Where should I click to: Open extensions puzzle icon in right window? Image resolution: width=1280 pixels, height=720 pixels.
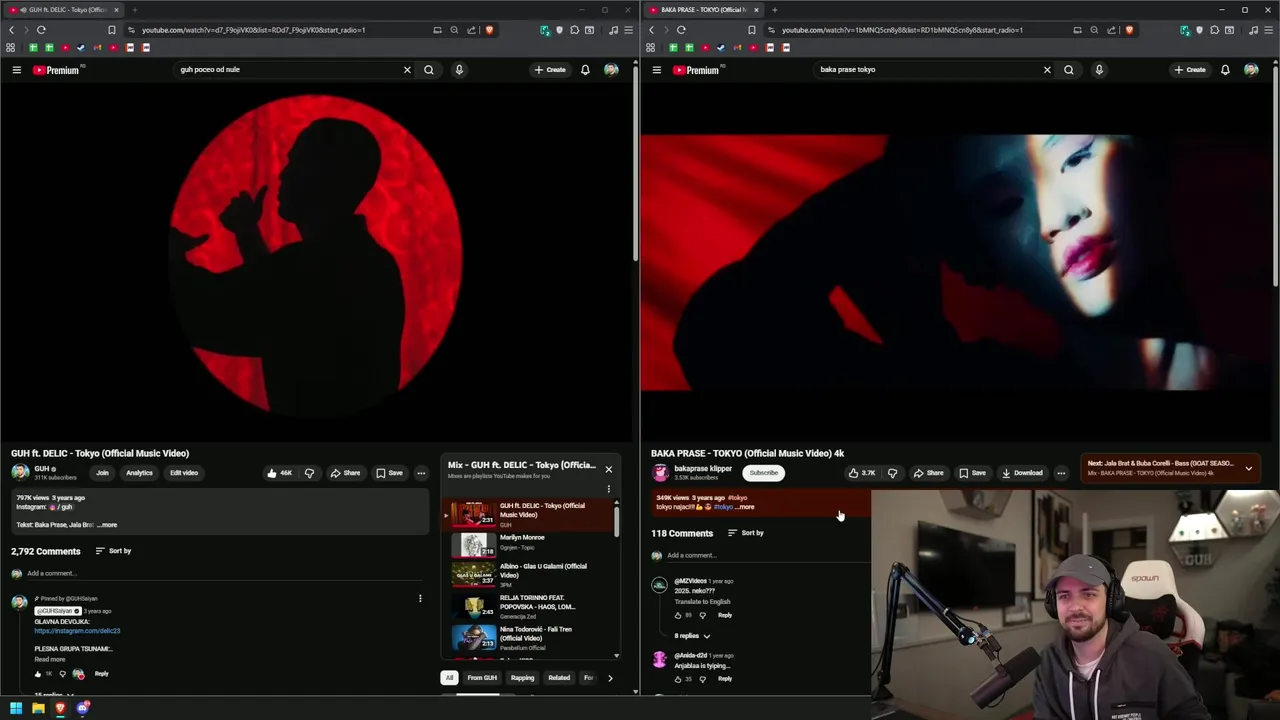1214,30
